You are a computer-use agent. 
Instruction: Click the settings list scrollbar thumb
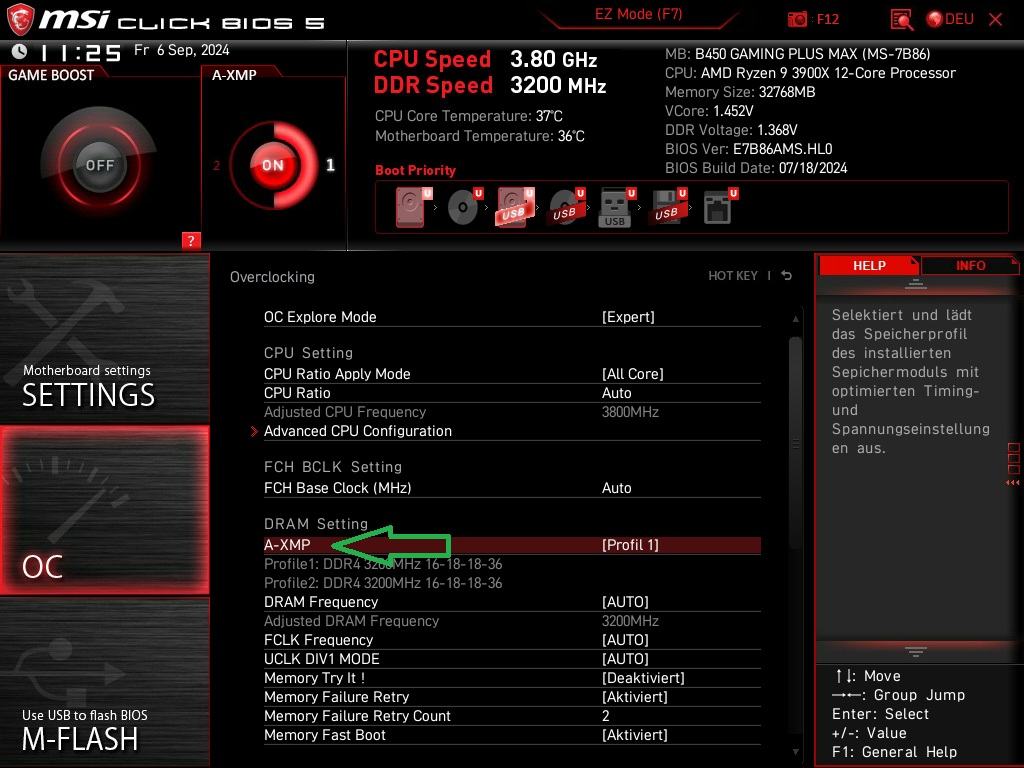tap(795, 444)
